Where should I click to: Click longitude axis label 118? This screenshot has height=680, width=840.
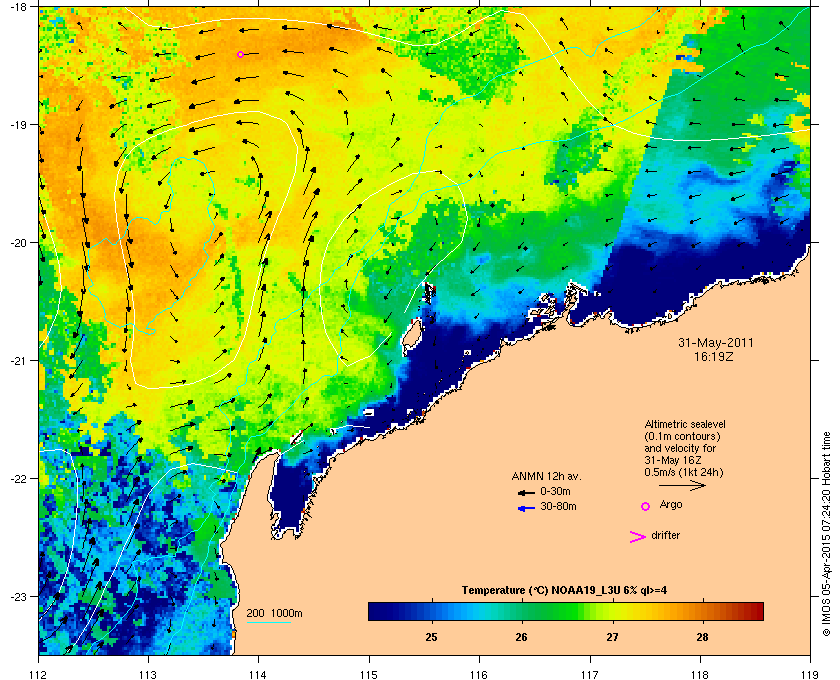700,674
